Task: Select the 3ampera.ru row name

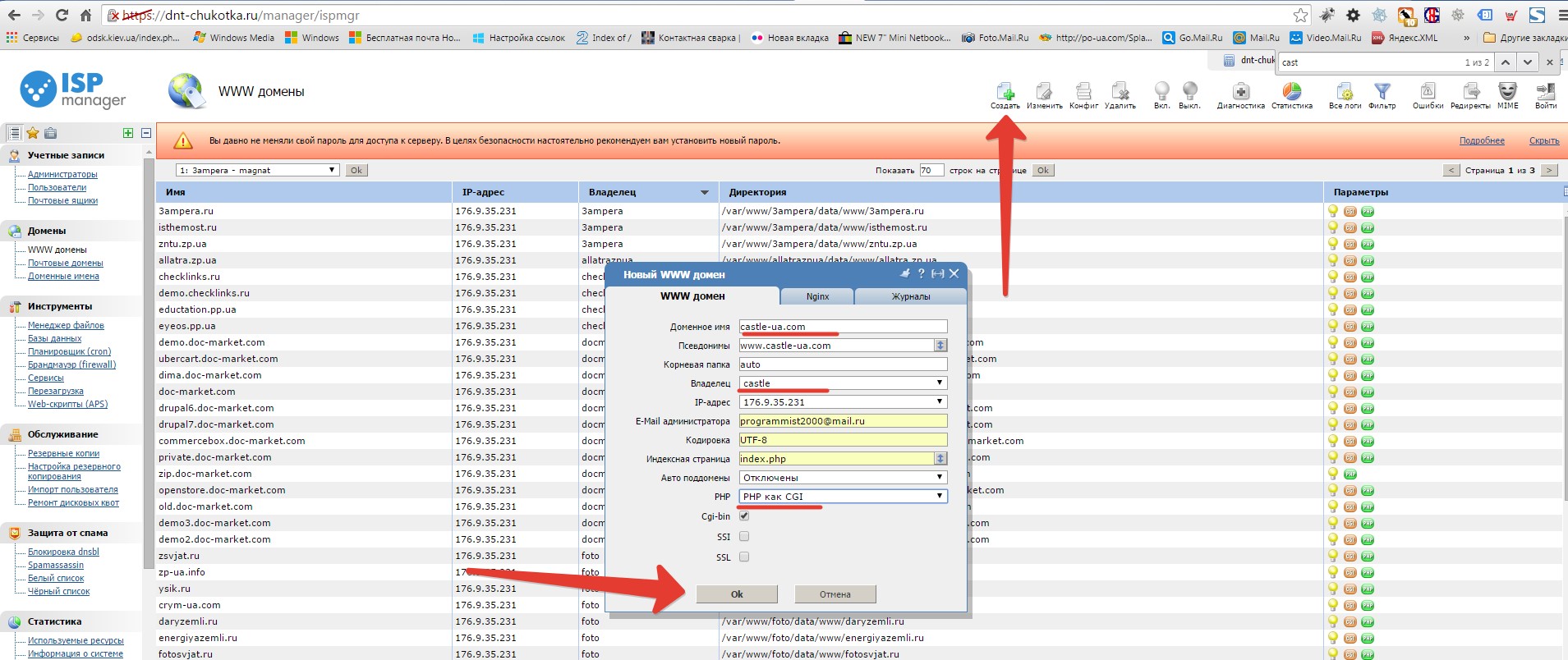Action: point(186,211)
